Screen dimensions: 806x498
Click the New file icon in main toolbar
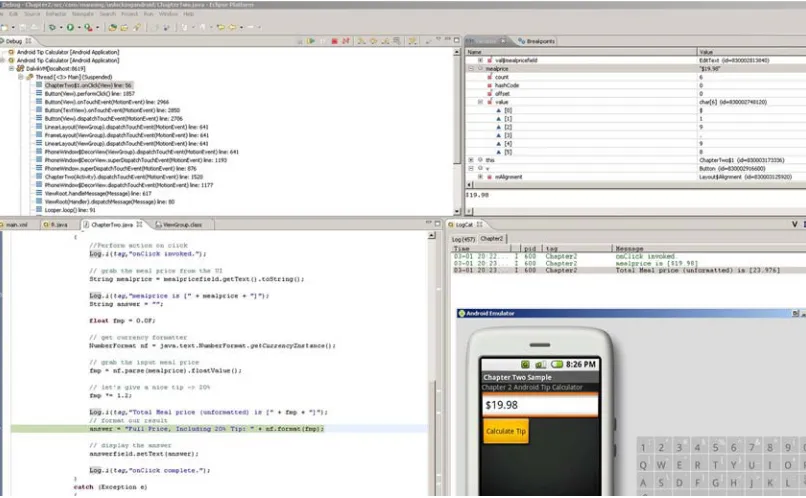4,27
